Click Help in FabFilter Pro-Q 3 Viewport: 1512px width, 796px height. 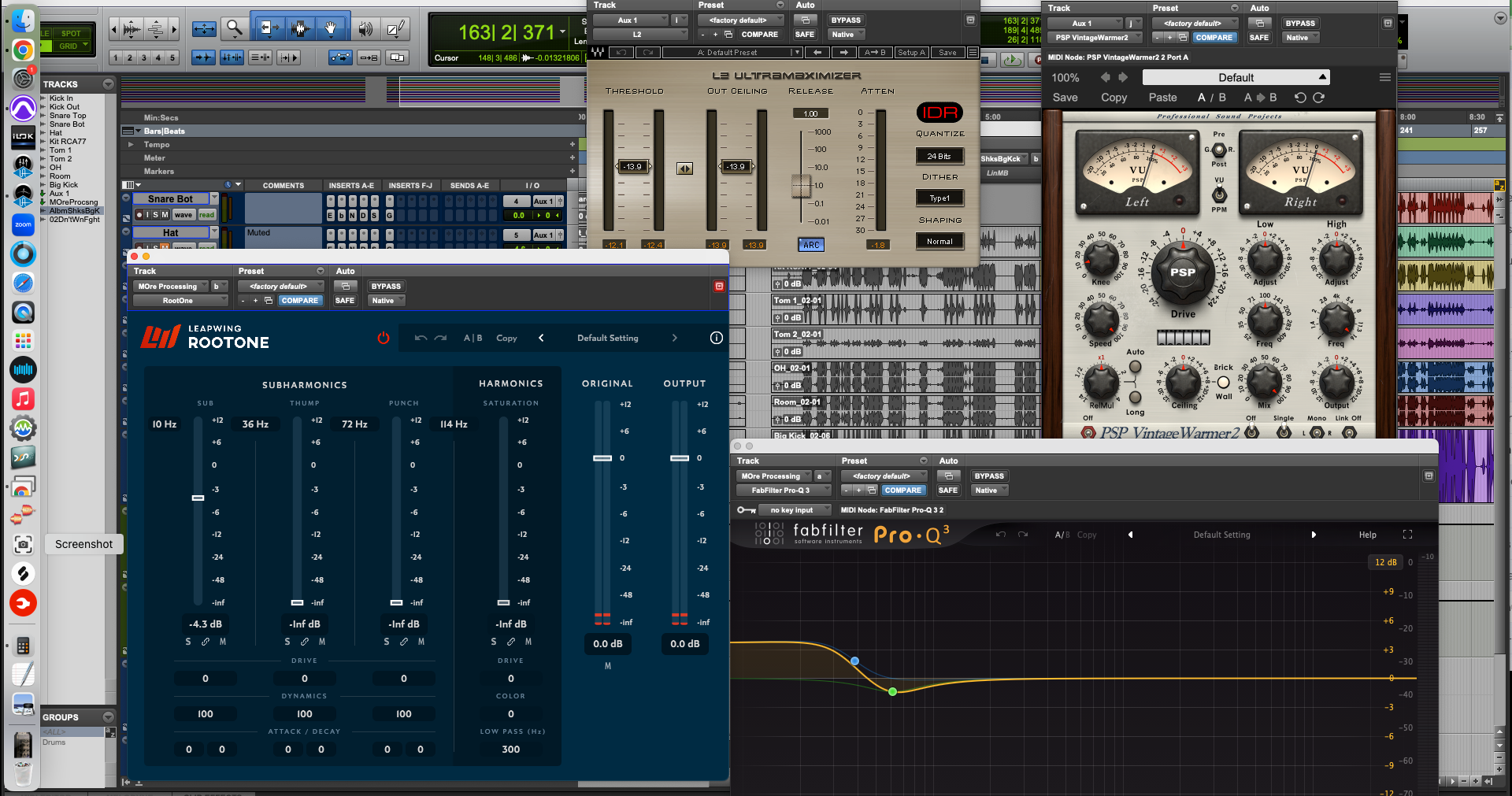coord(1368,535)
